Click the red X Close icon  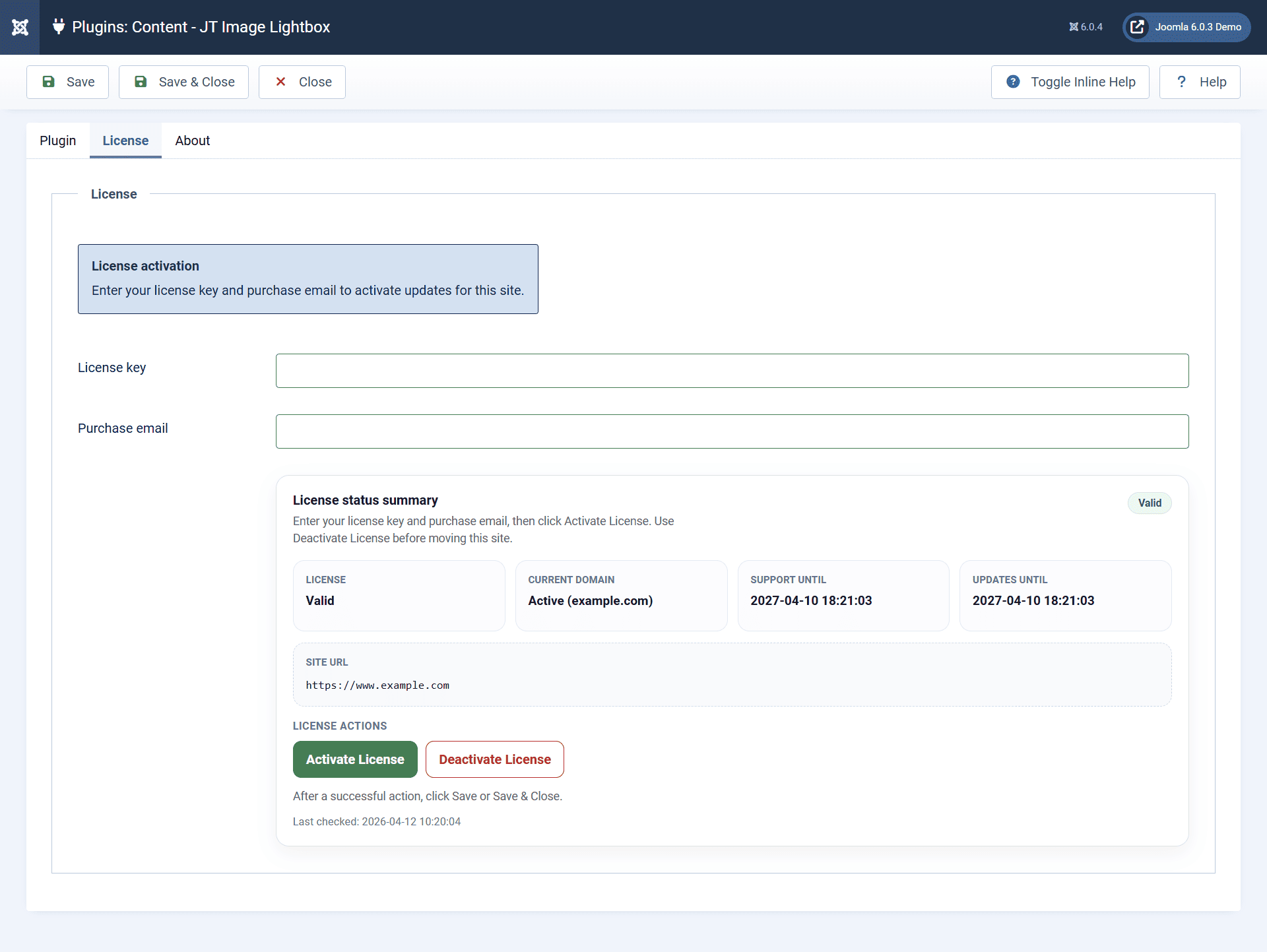pyautogui.click(x=280, y=82)
